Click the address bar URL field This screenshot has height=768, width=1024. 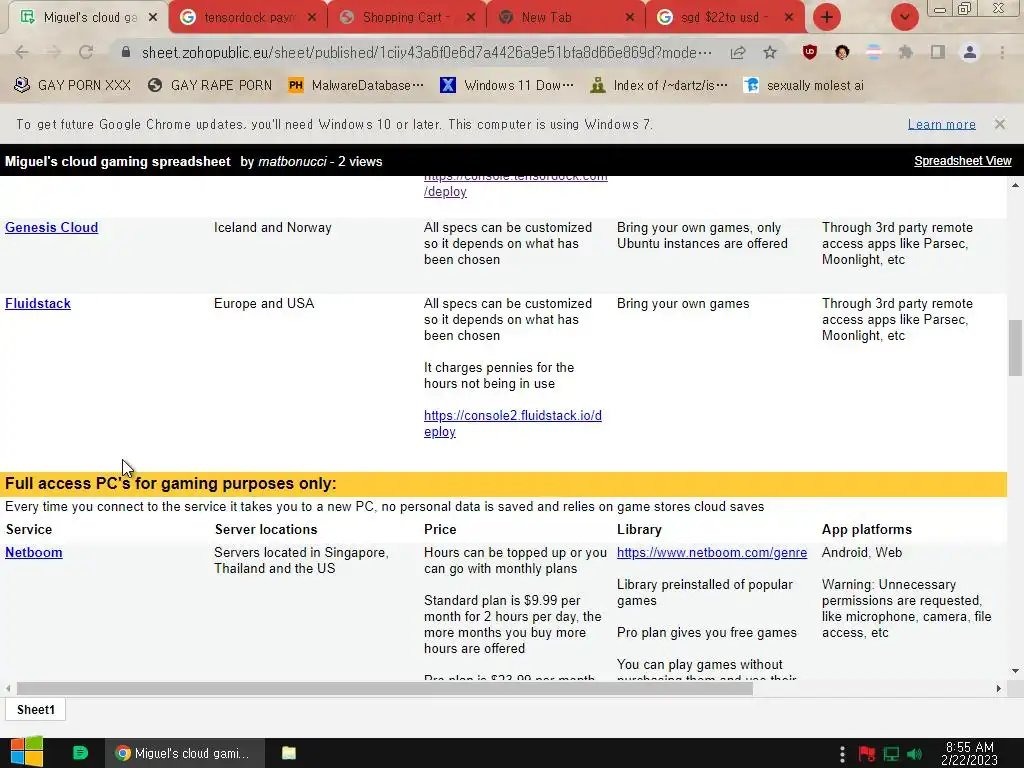pos(426,52)
